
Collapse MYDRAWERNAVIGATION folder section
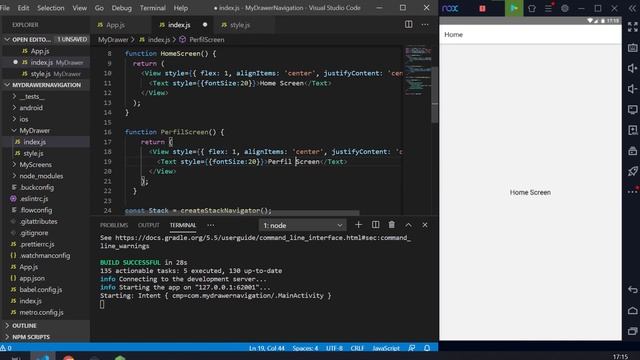coord(7,85)
